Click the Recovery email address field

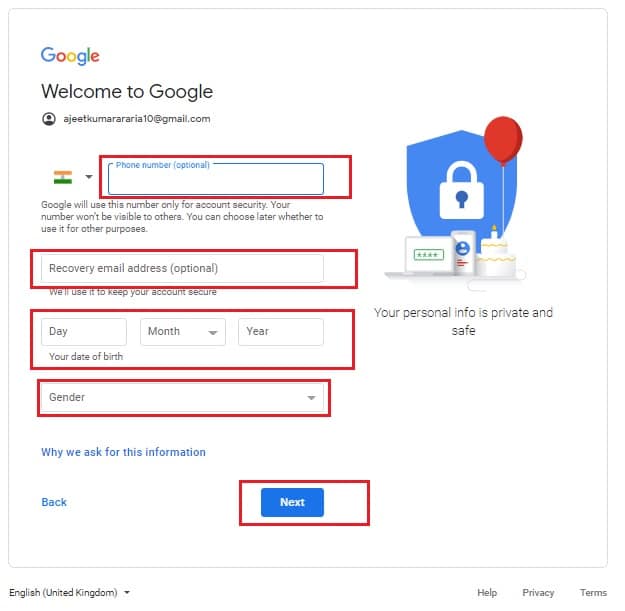point(183,269)
